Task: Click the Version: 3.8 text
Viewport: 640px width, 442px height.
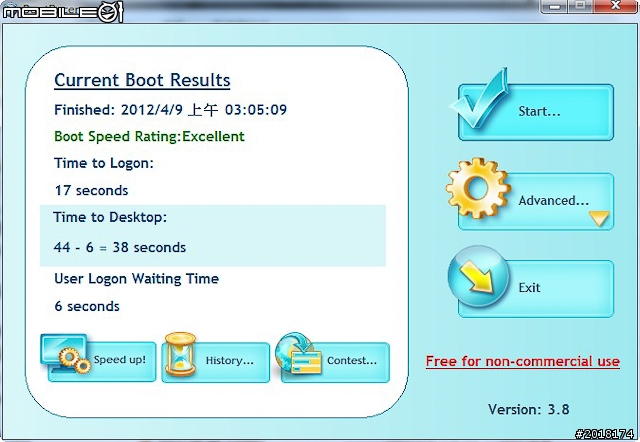Action: tap(529, 409)
